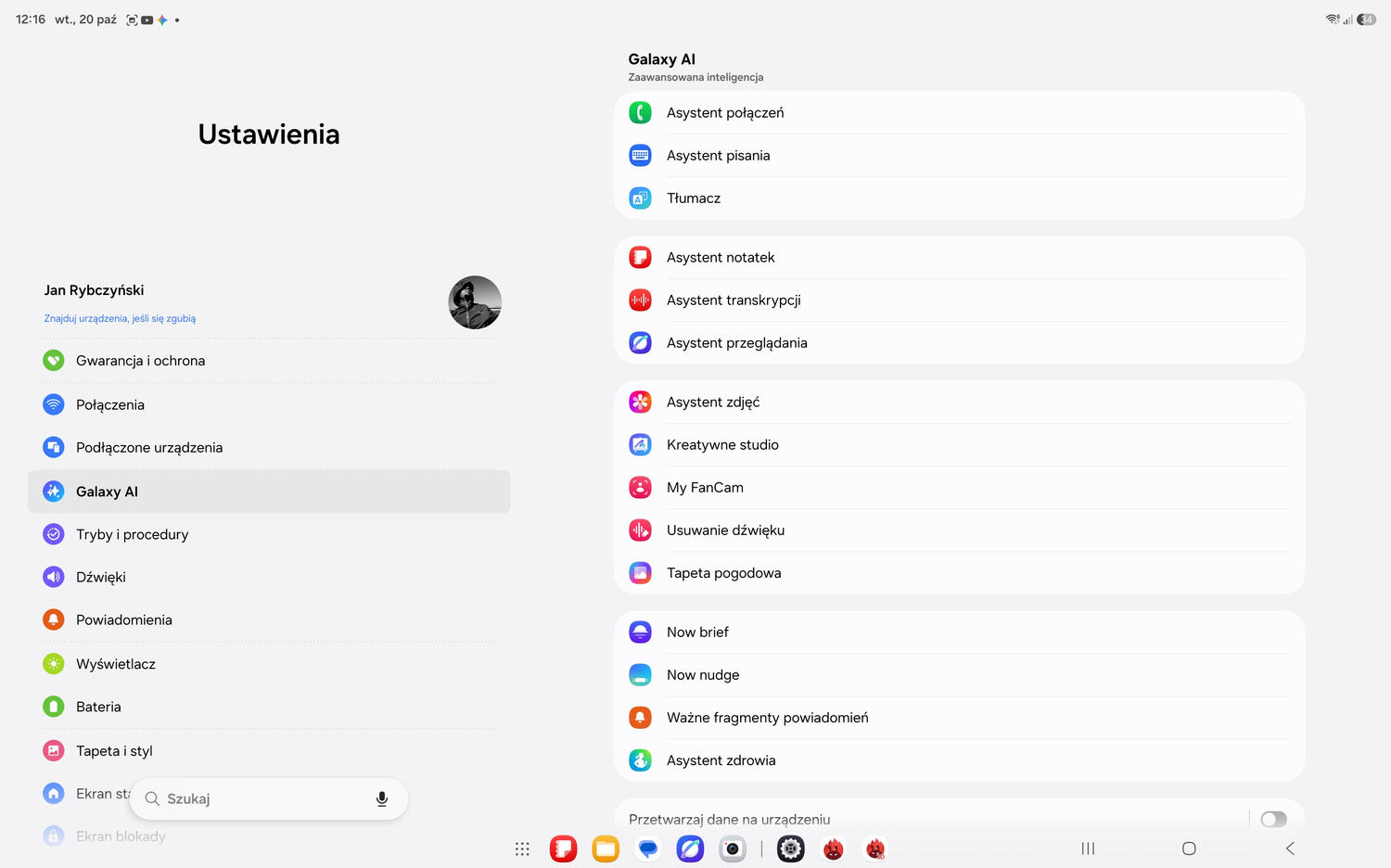Open the Tłumacz translator icon
The width and height of the screenshot is (1391, 868).
[x=640, y=198]
